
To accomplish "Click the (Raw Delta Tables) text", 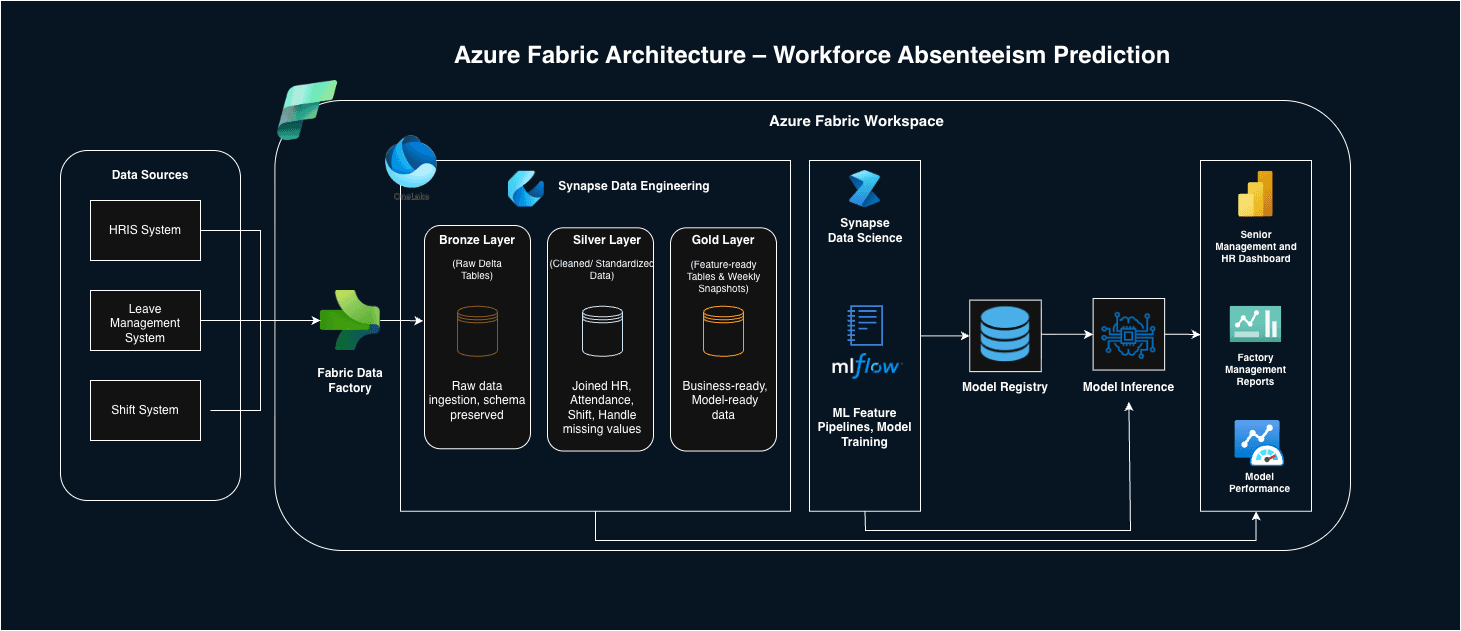I will (477, 270).
